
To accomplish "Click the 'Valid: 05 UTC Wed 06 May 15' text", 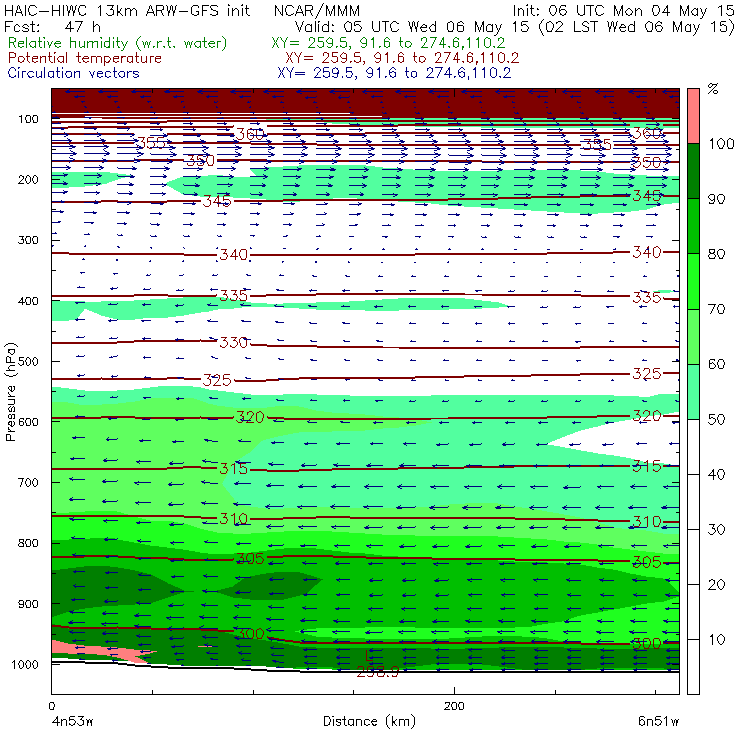I will pos(412,26).
